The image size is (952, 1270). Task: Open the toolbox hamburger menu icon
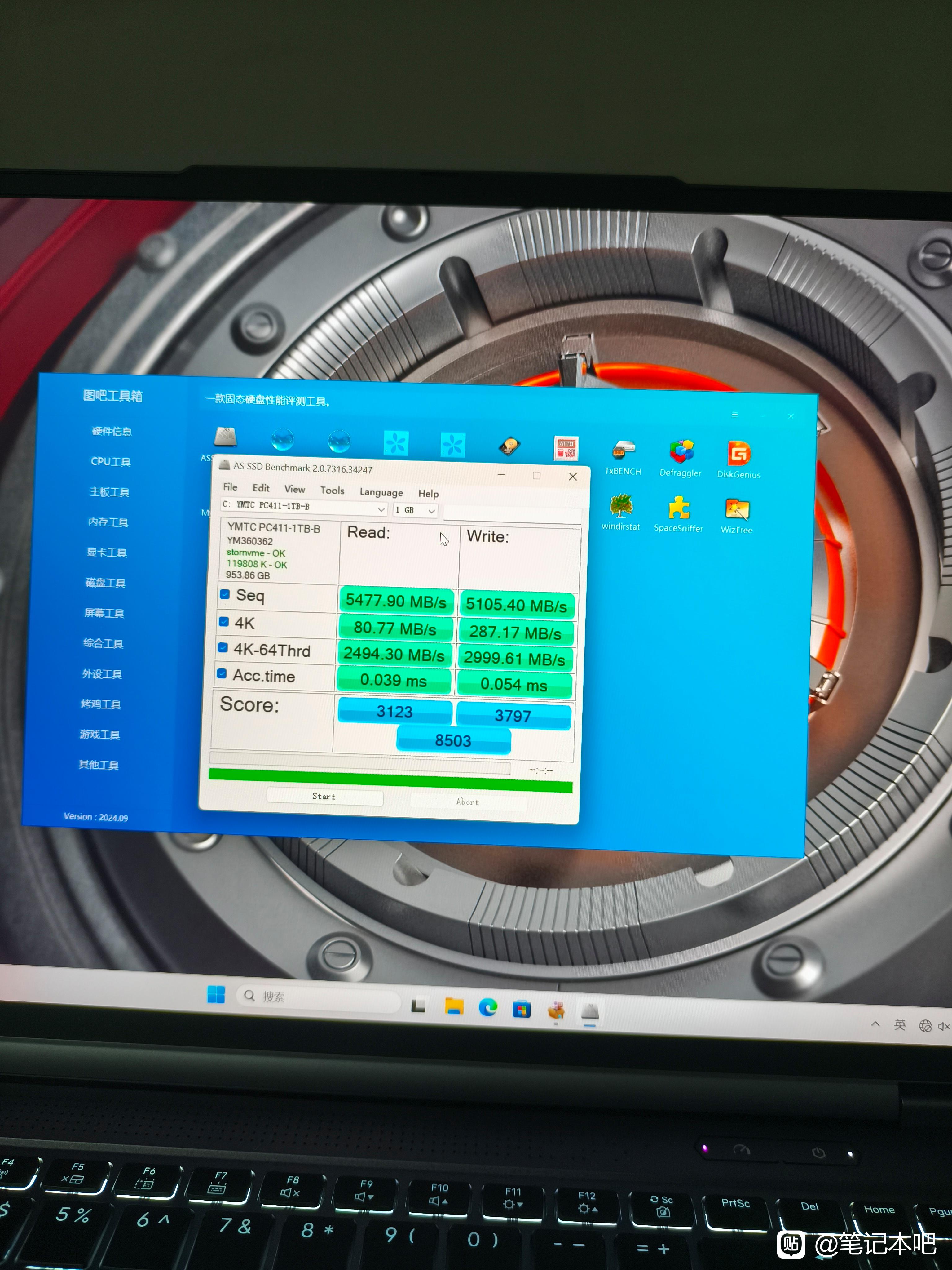734,415
